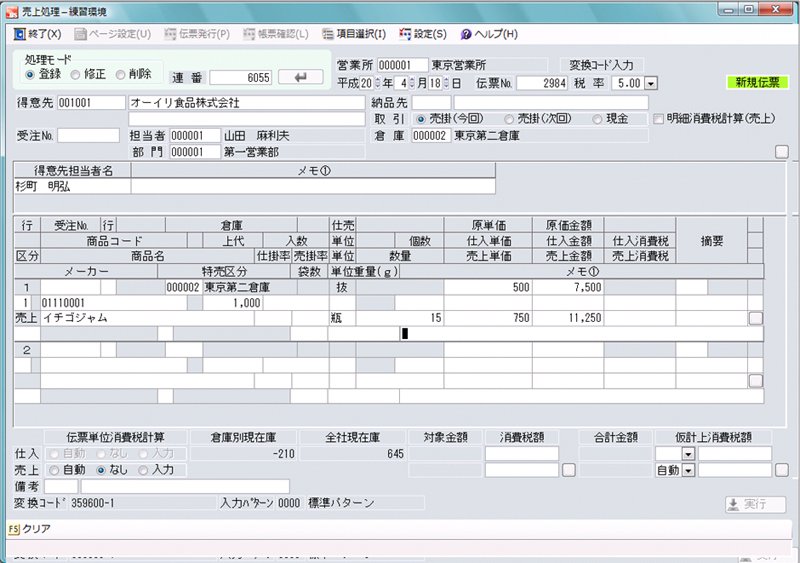Viewport: 800px width, 563px height.
Task: Click the 連番 number field 6055
Action: [x=240, y=78]
